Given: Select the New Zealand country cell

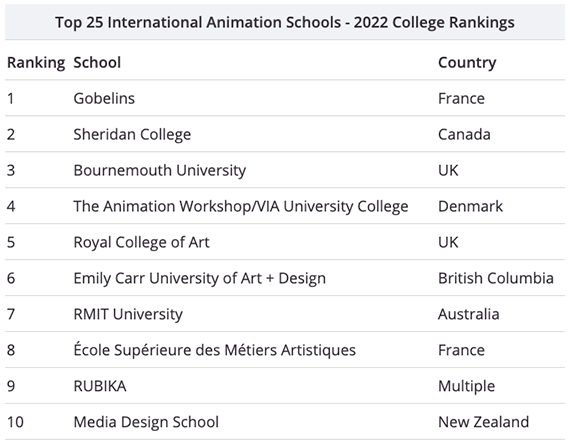Looking at the screenshot, I should click(483, 422).
